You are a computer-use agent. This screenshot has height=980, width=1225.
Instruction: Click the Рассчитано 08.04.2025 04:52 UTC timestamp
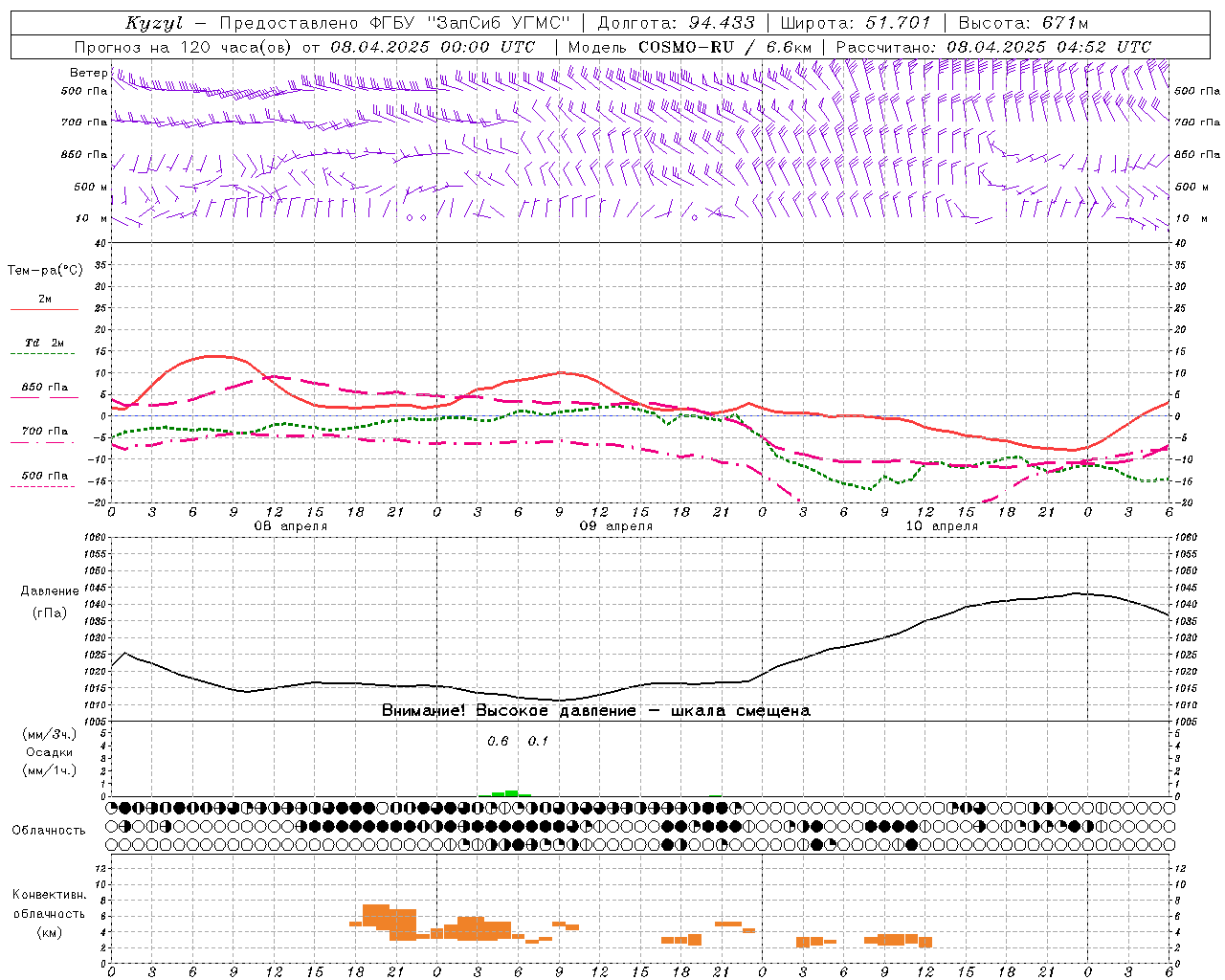[x=993, y=47]
